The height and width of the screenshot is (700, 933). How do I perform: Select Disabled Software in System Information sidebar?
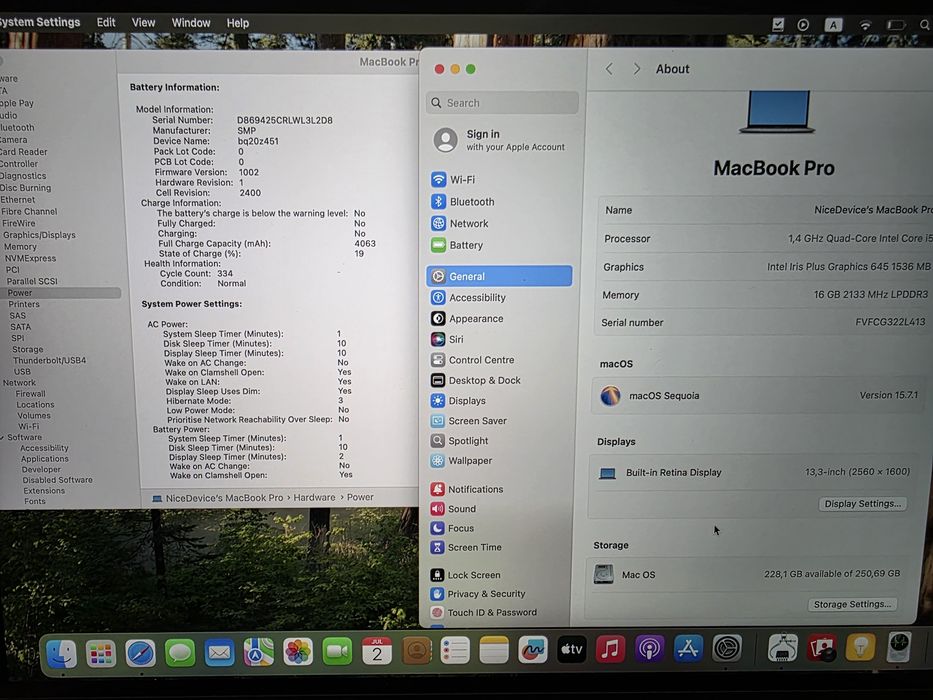pyautogui.click(x=57, y=480)
